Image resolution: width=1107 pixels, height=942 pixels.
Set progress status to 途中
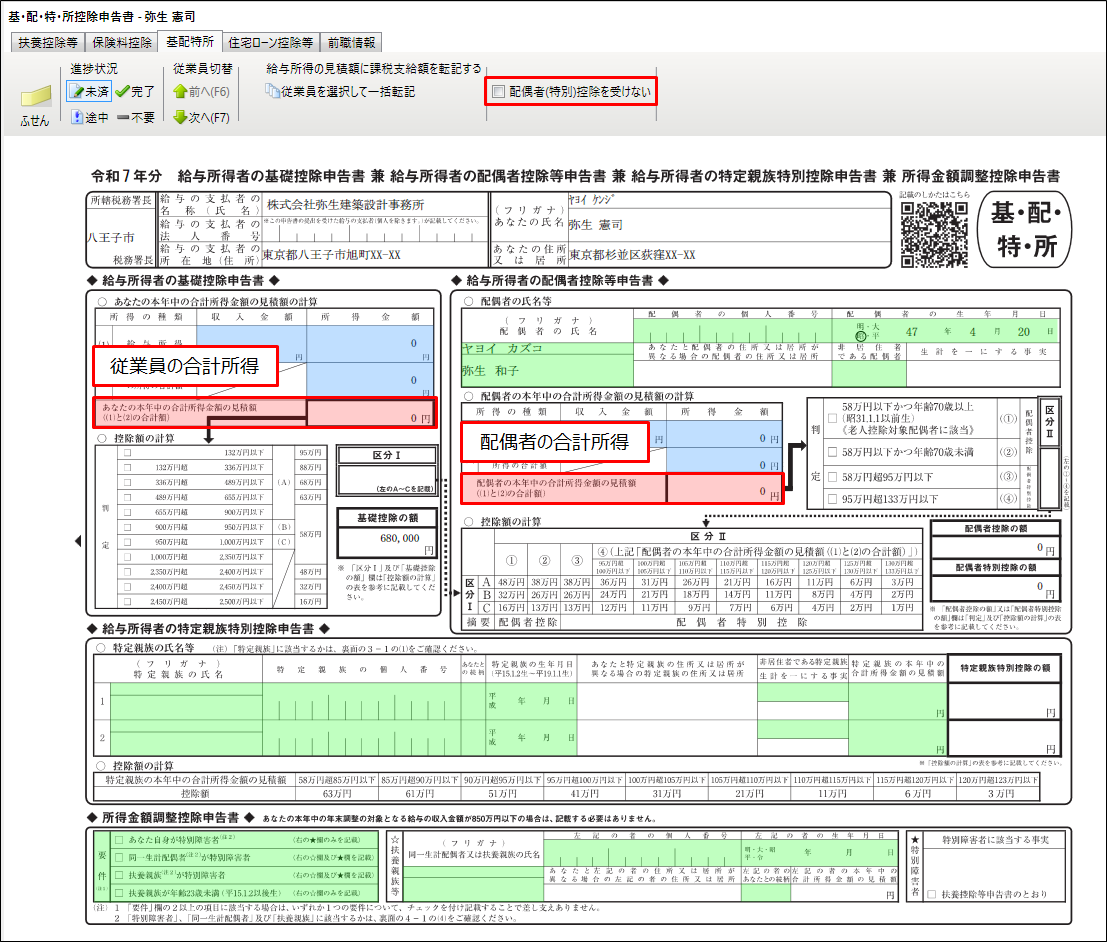point(89,117)
